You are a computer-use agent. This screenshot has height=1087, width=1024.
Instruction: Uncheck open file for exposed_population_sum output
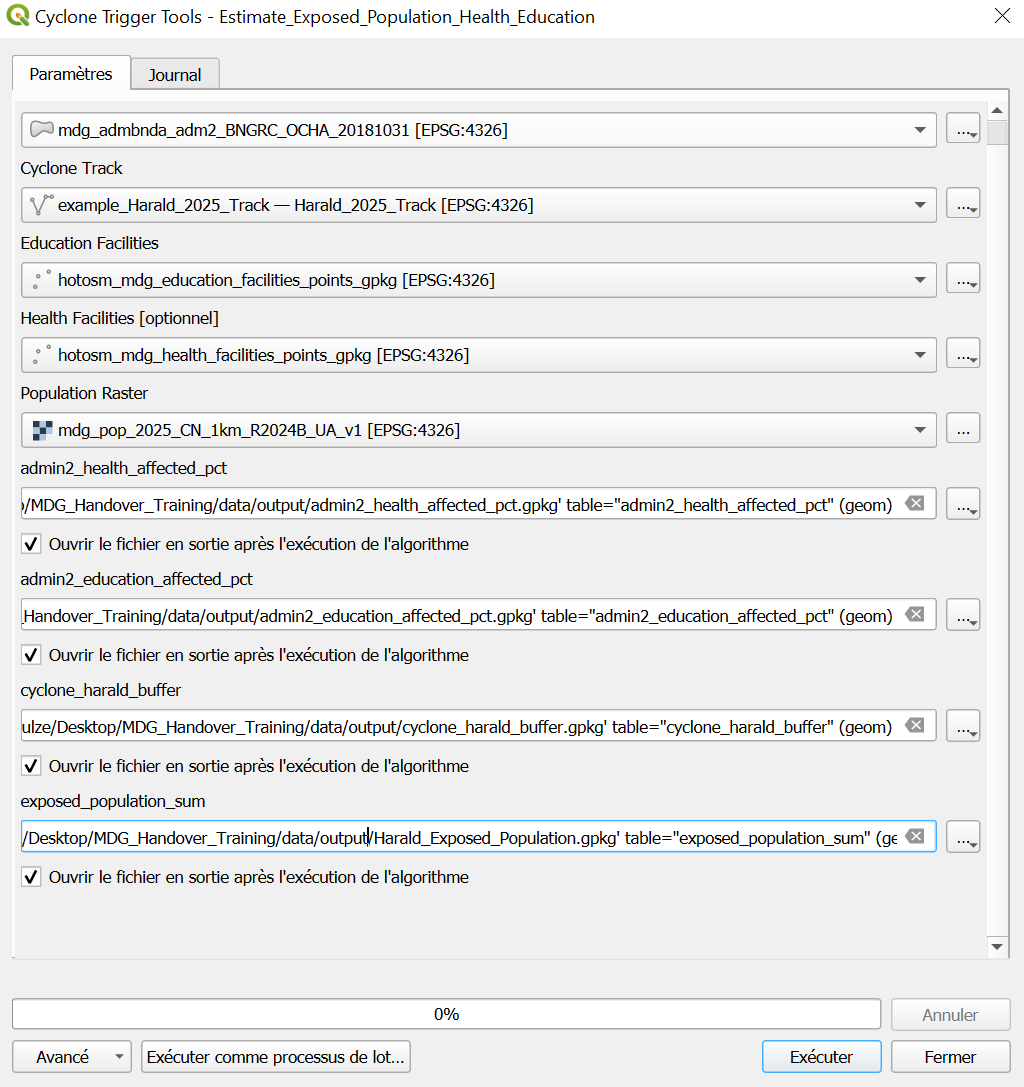[31, 877]
